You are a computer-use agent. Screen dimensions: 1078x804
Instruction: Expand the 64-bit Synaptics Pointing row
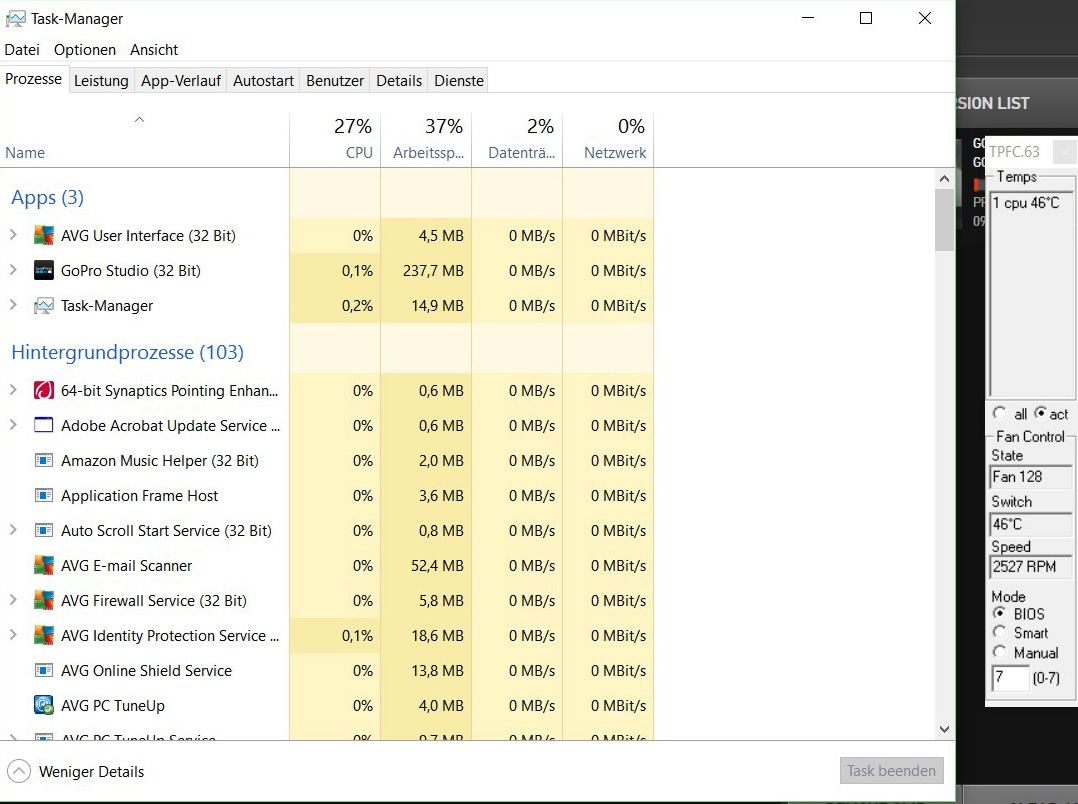coord(13,390)
